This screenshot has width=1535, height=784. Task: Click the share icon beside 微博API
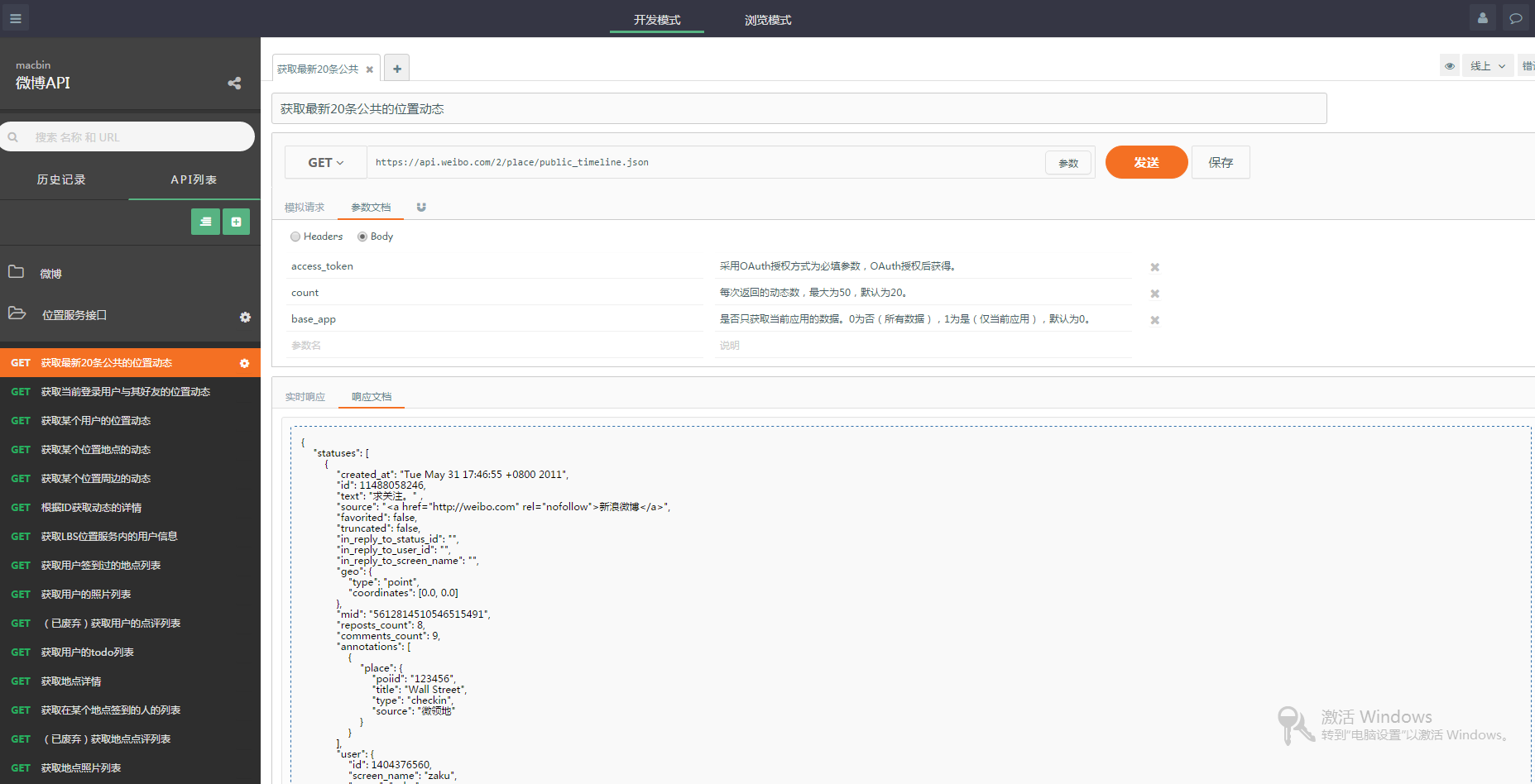pos(234,83)
